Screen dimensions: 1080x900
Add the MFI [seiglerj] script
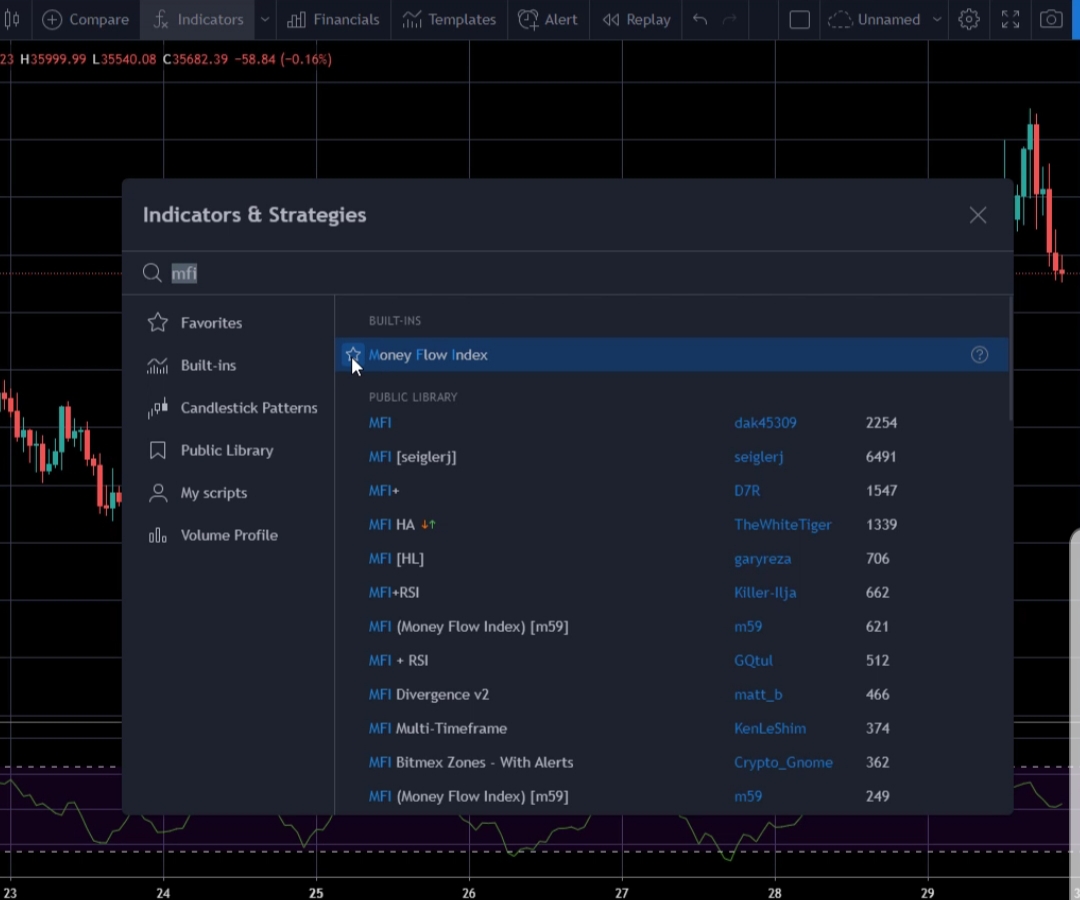(412, 457)
